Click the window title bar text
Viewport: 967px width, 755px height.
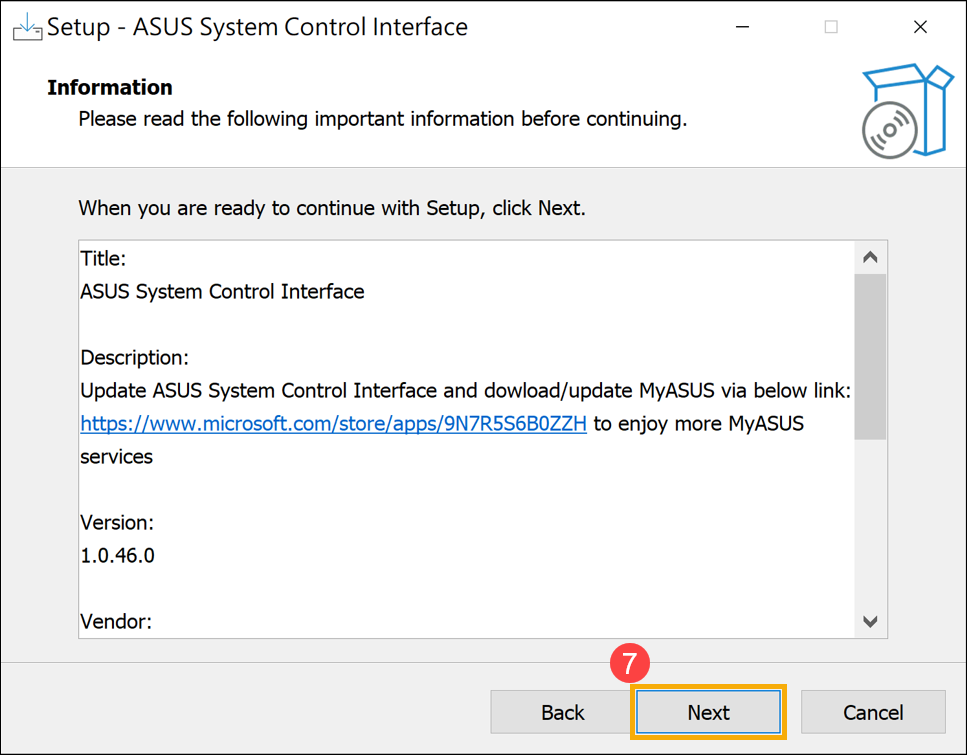tap(257, 27)
